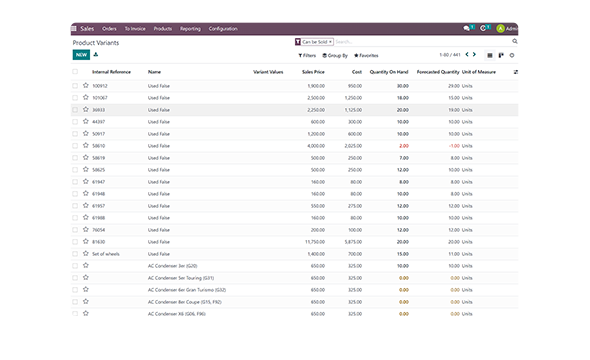Sort by Forecasted Quantity column
This screenshot has width=590, height=360.
(x=438, y=72)
